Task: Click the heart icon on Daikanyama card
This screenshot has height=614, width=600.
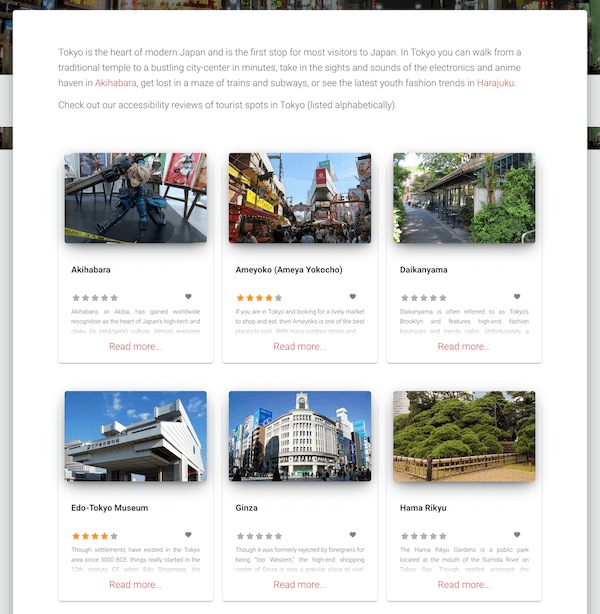Action: [x=517, y=297]
